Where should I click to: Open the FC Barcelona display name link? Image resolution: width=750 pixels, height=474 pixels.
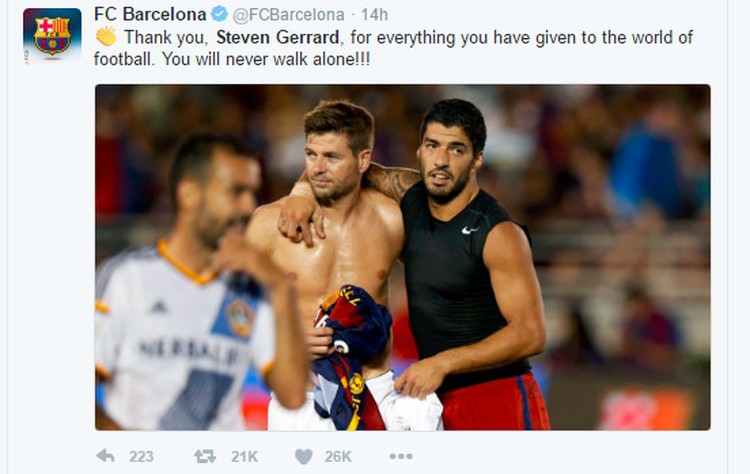[150, 14]
